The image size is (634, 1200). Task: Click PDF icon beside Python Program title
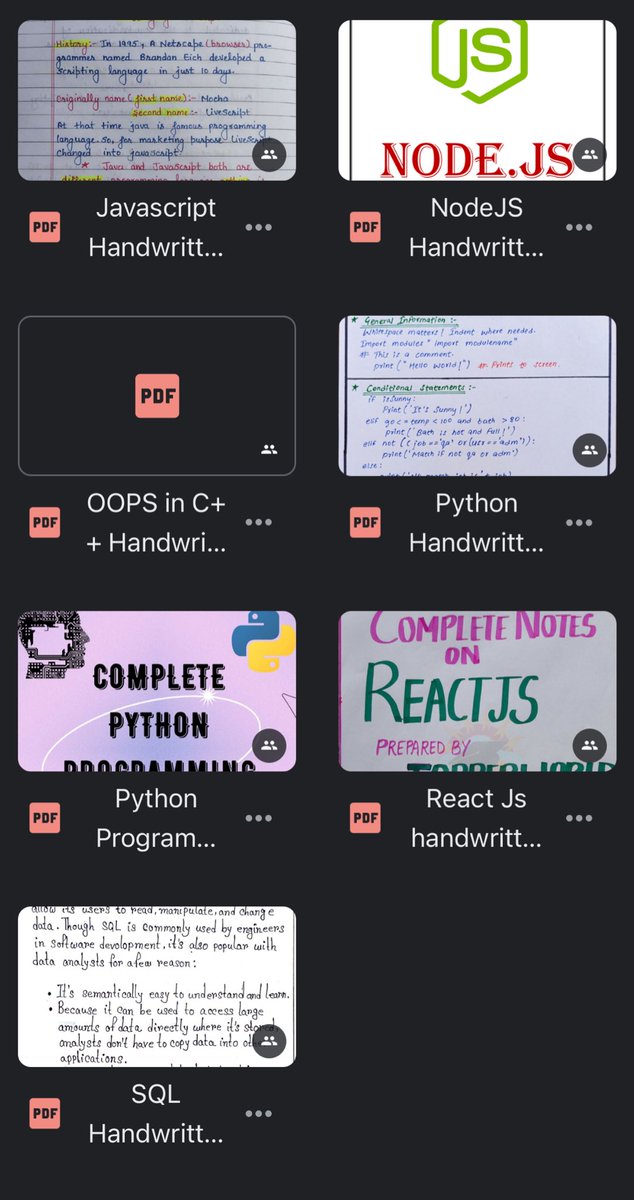45,818
